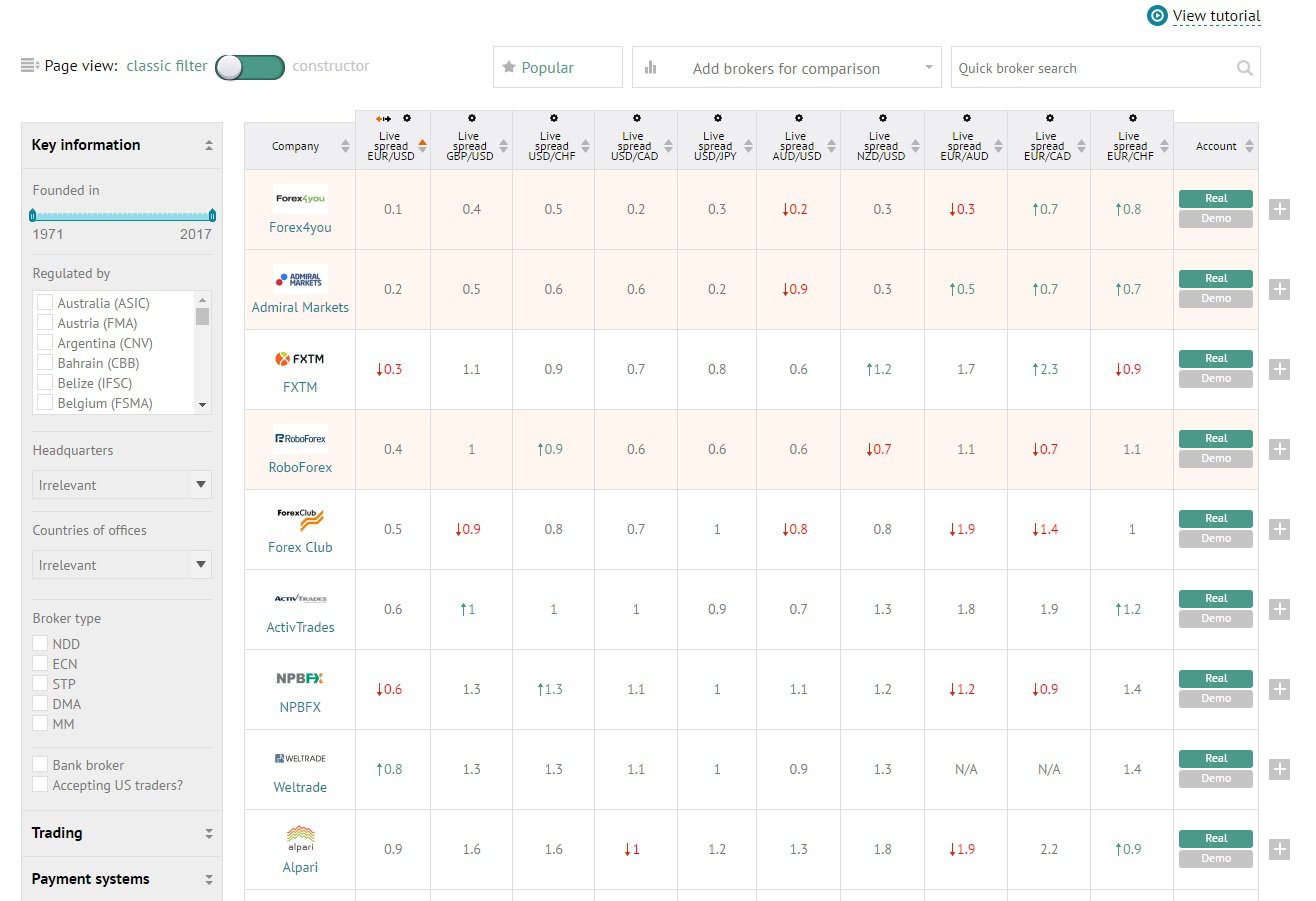
Task: Open Real account for Forex4you
Action: [1216, 198]
